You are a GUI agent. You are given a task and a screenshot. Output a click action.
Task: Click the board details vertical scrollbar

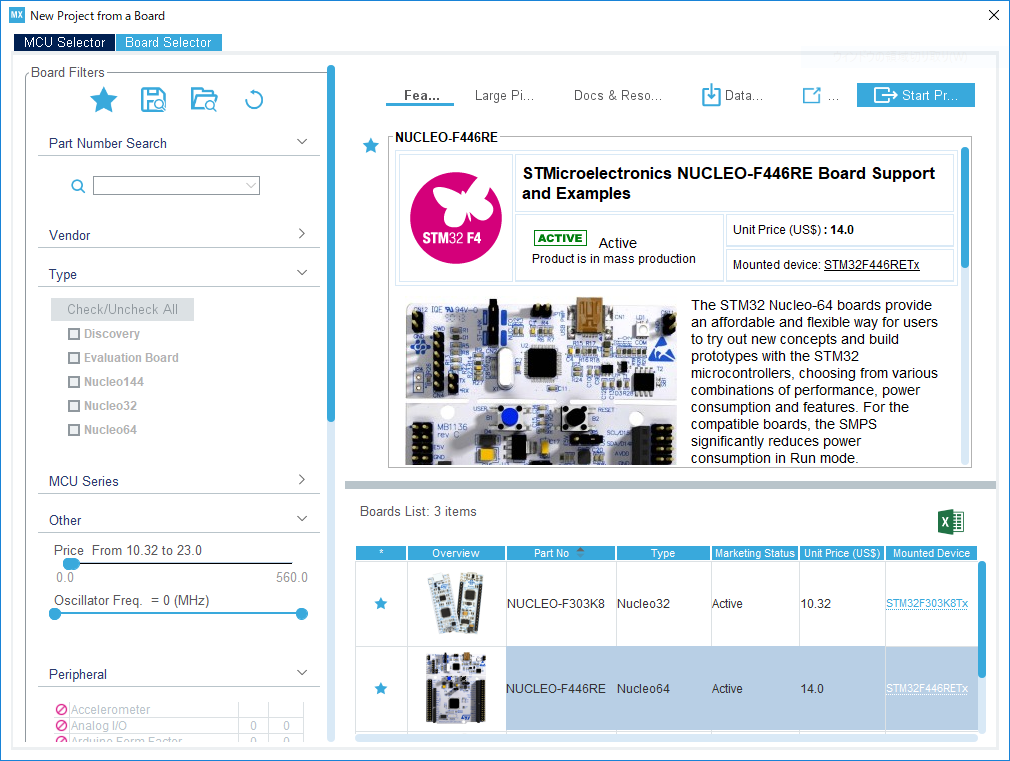click(965, 207)
